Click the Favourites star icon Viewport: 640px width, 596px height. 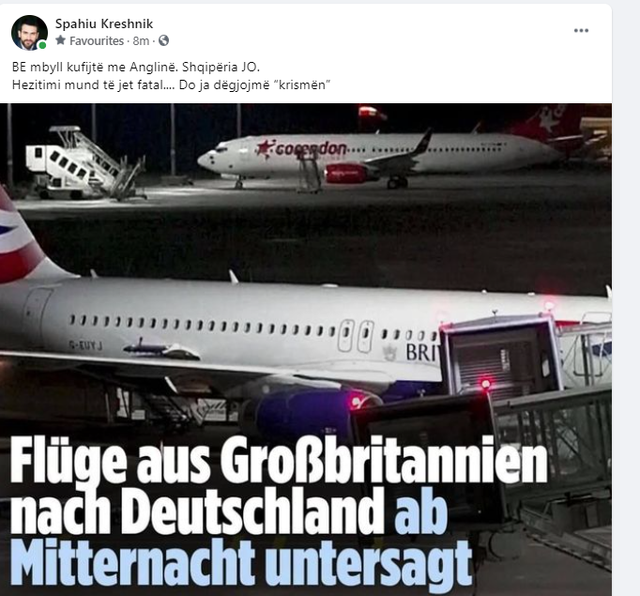pos(60,40)
